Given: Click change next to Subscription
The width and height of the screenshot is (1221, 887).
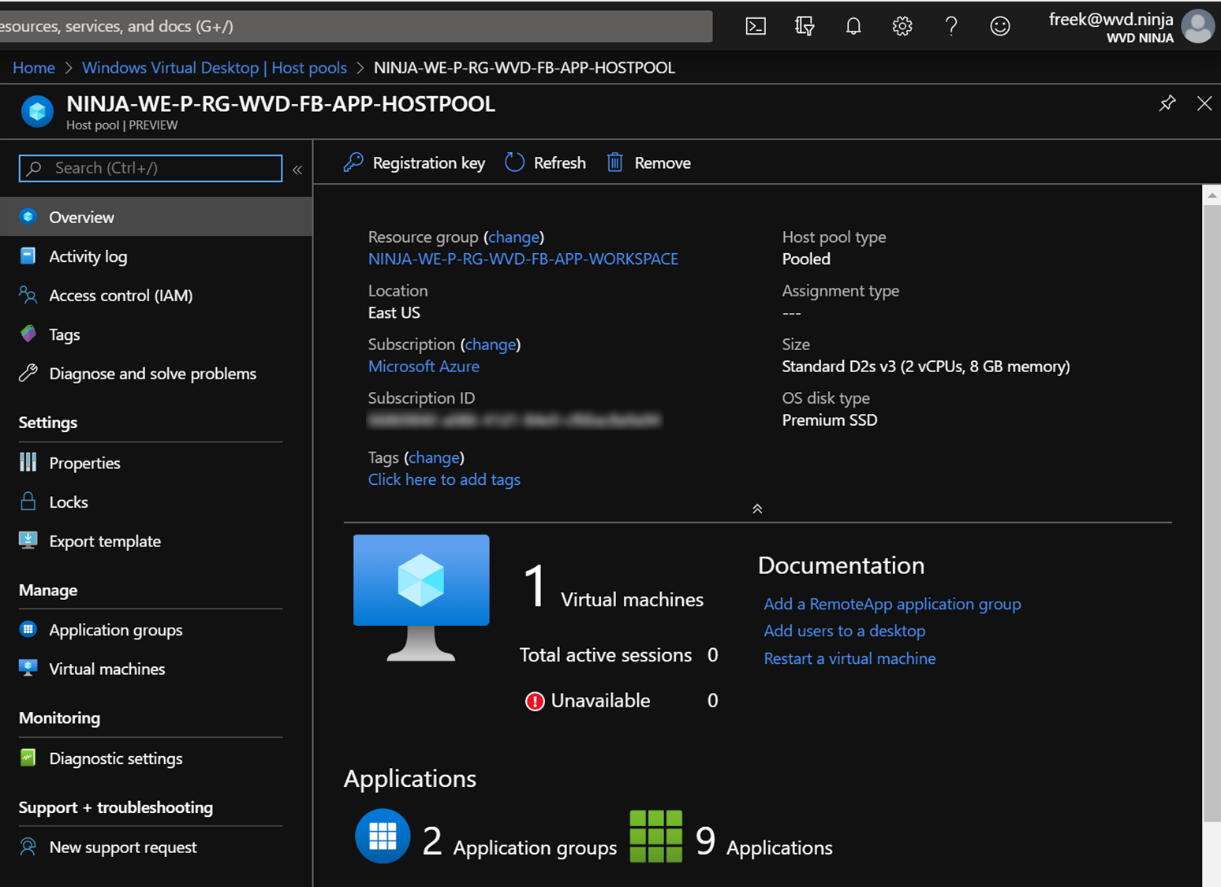Looking at the screenshot, I should pyautogui.click(x=490, y=344).
